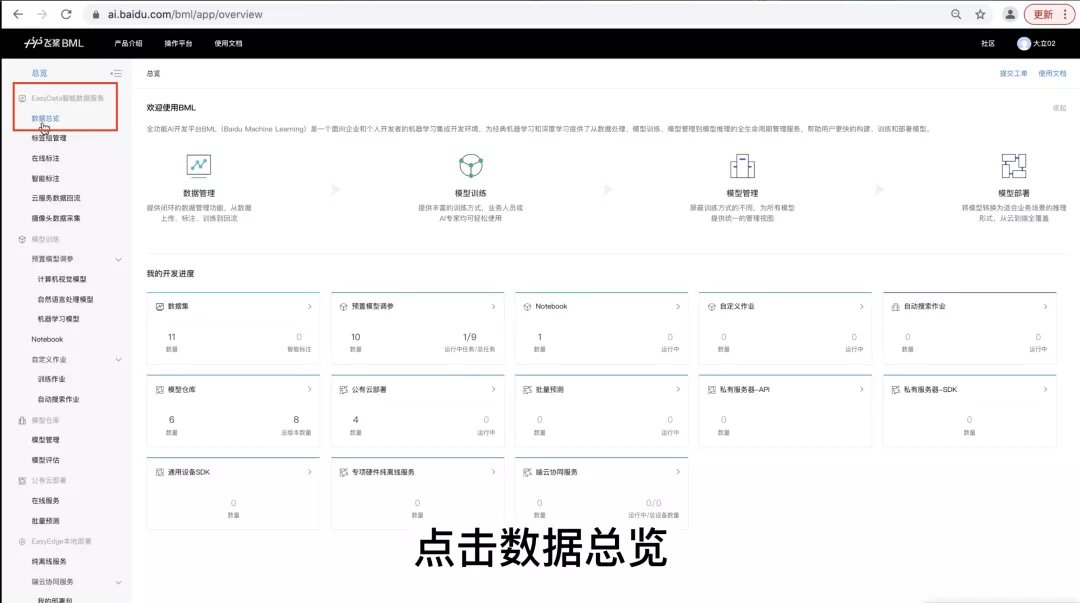Image resolution: width=1080 pixels, height=603 pixels.
Task: Open the Chrome profile icon
Action: coord(1010,14)
